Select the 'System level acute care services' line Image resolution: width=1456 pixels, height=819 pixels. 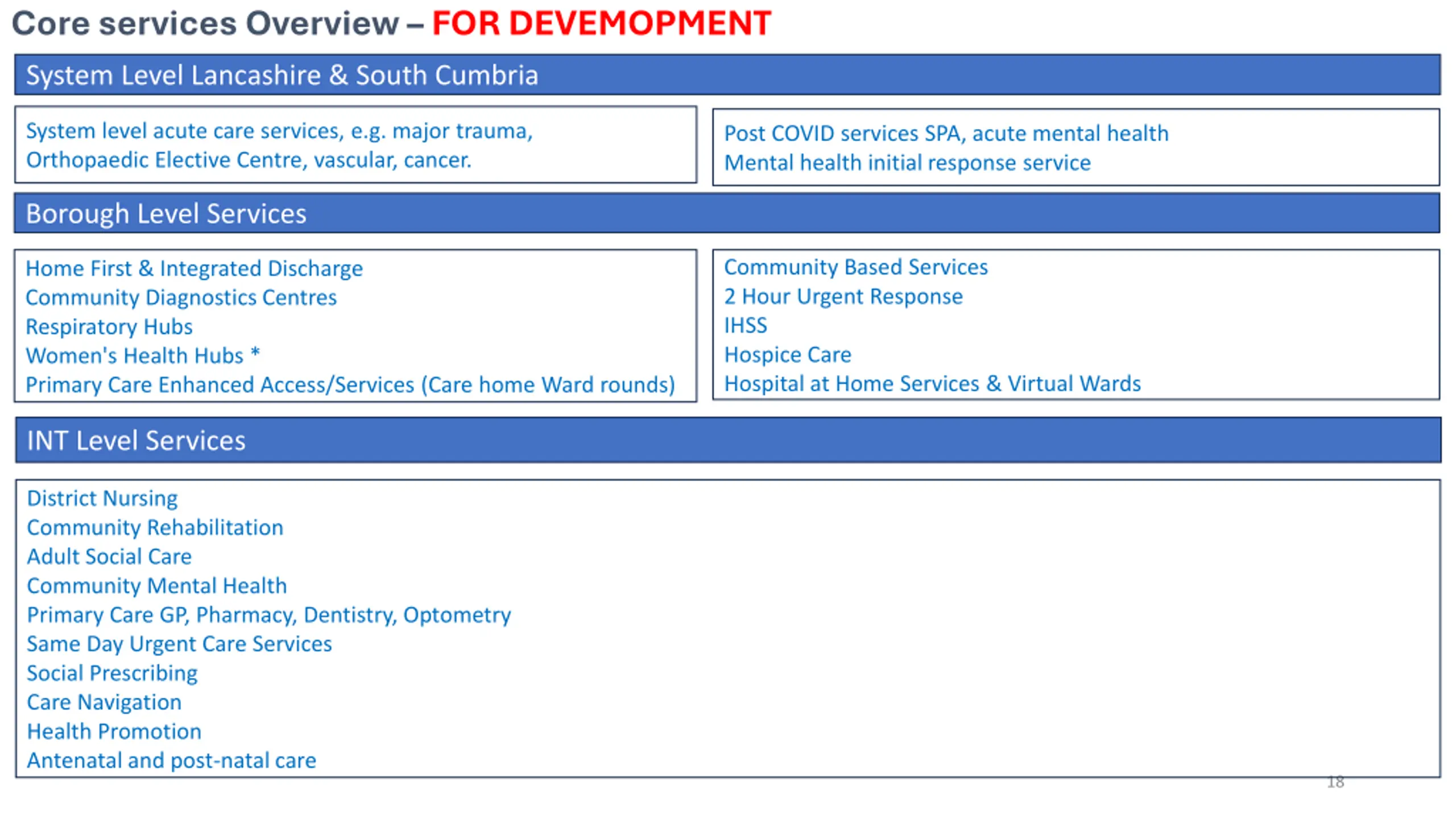[279, 131]
